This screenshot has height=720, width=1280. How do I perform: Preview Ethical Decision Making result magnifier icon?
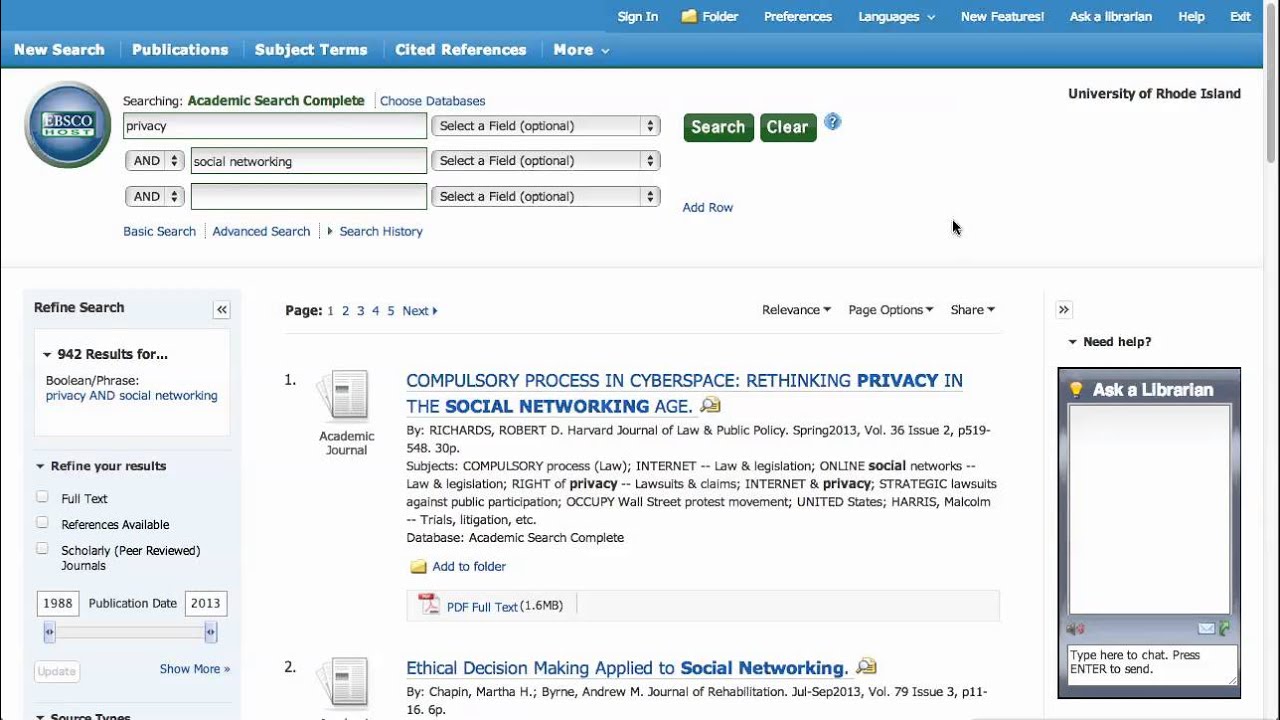[x=866, y=666]
